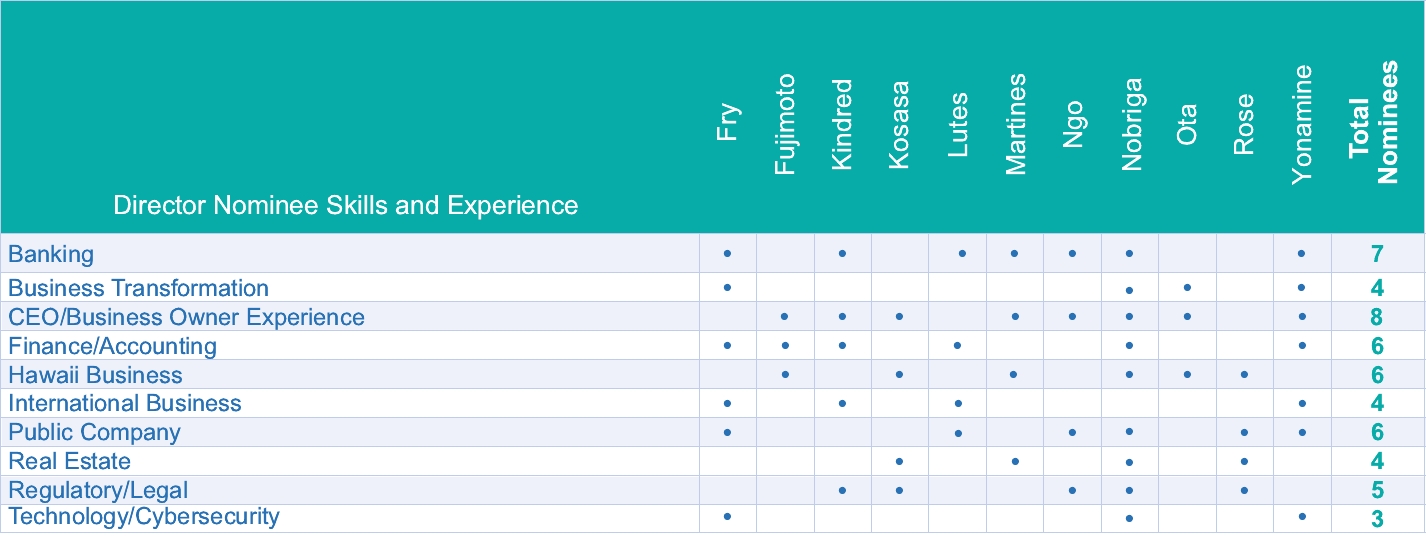The width and height of the screenshot is (1426, 536).
Task: Click the Banking dot in Fry column
Action: pos(727,254)
